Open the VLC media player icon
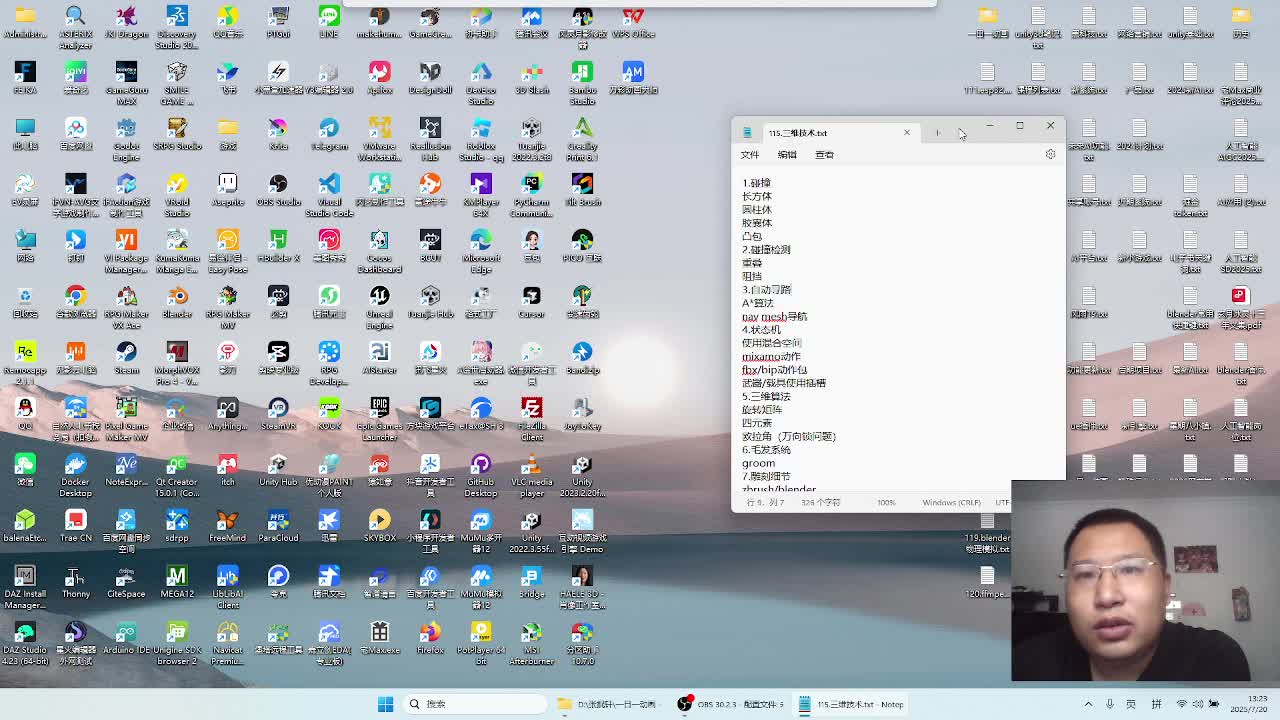This screenshot has height=720, width=1280. point(531,474)
